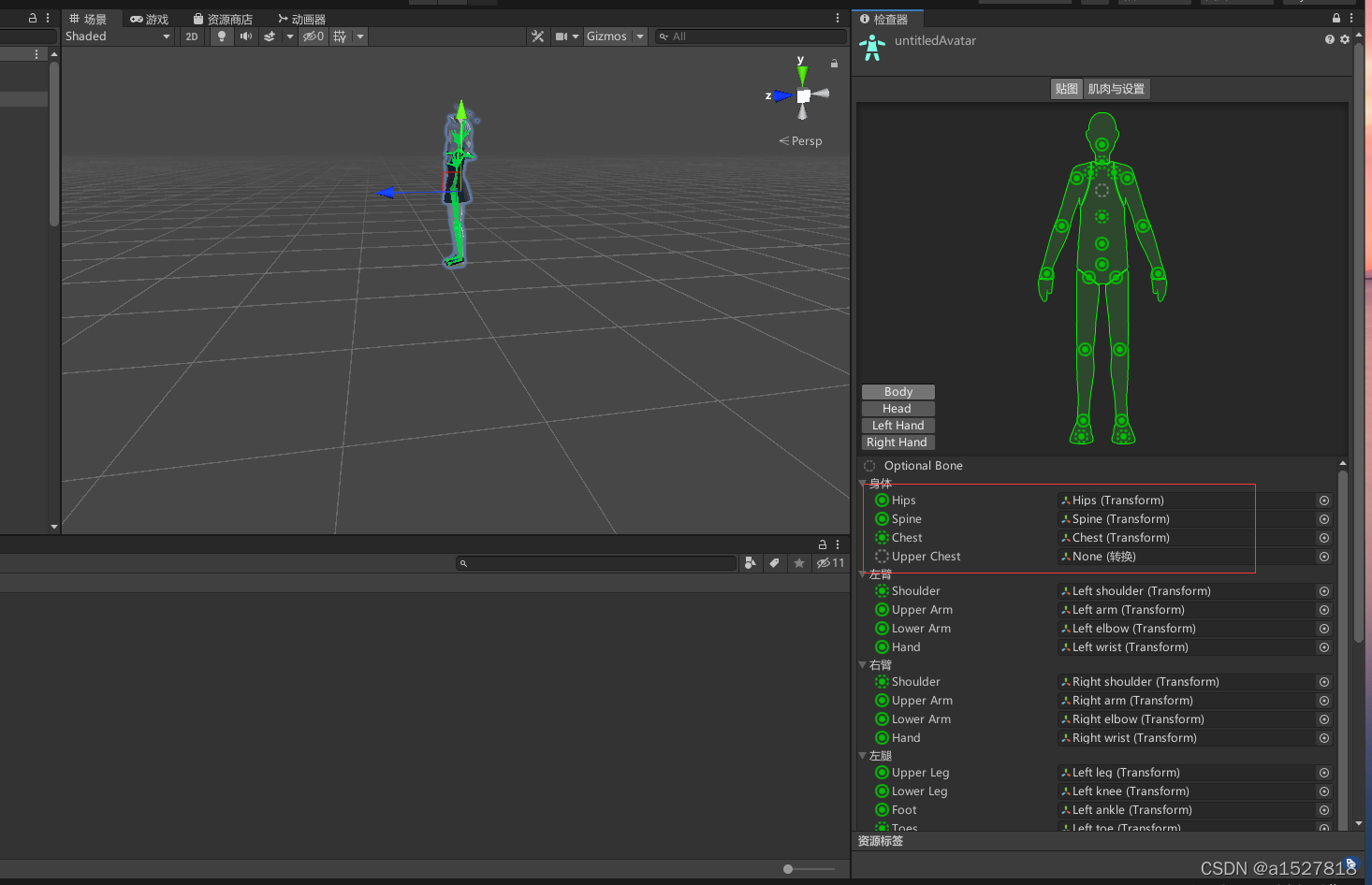Screen dimensions: 1372x885
Task: Toggle scene lighting bulb icon
Action: tap(222, 36)
